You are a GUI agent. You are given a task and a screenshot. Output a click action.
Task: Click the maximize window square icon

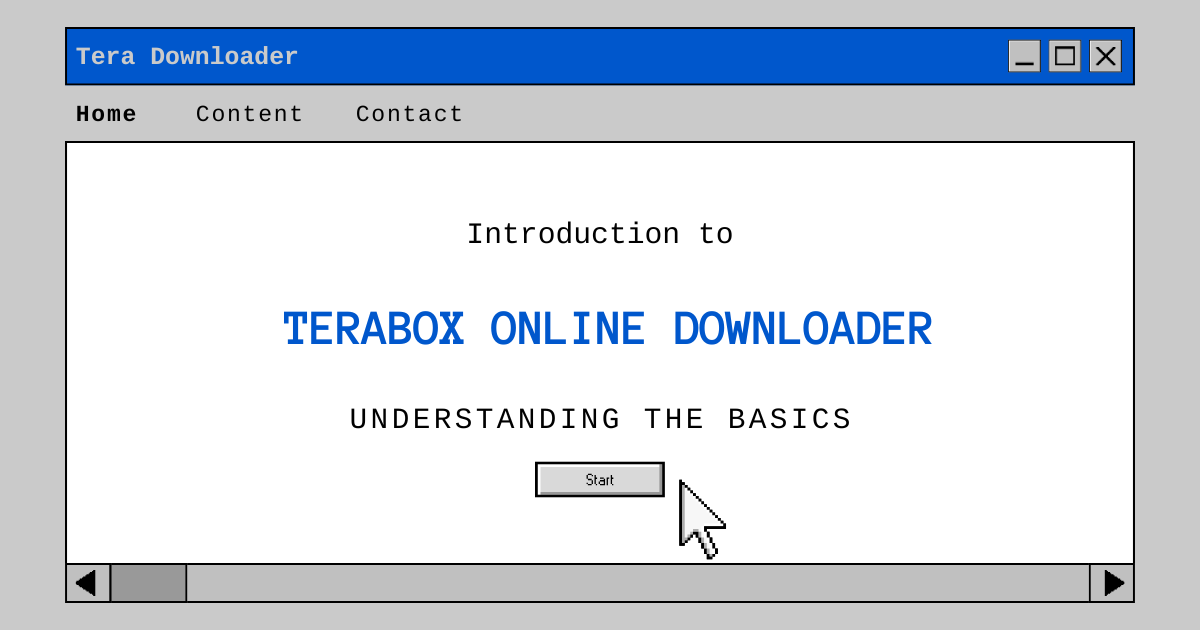[x=1065, y=57]
